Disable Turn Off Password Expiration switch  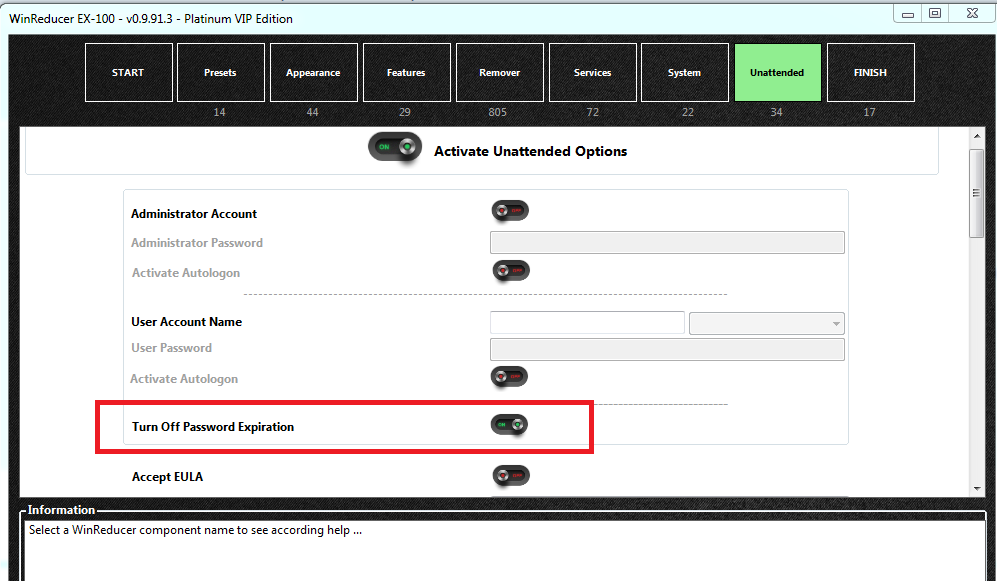(x=509, y=424)
